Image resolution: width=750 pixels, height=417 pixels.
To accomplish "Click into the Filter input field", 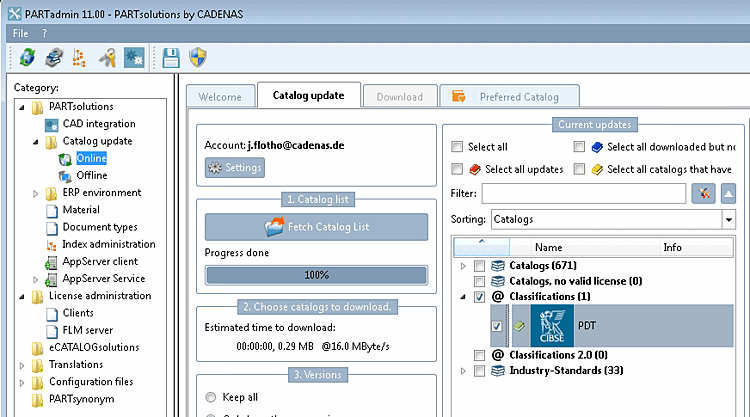I will pos(584,193).
